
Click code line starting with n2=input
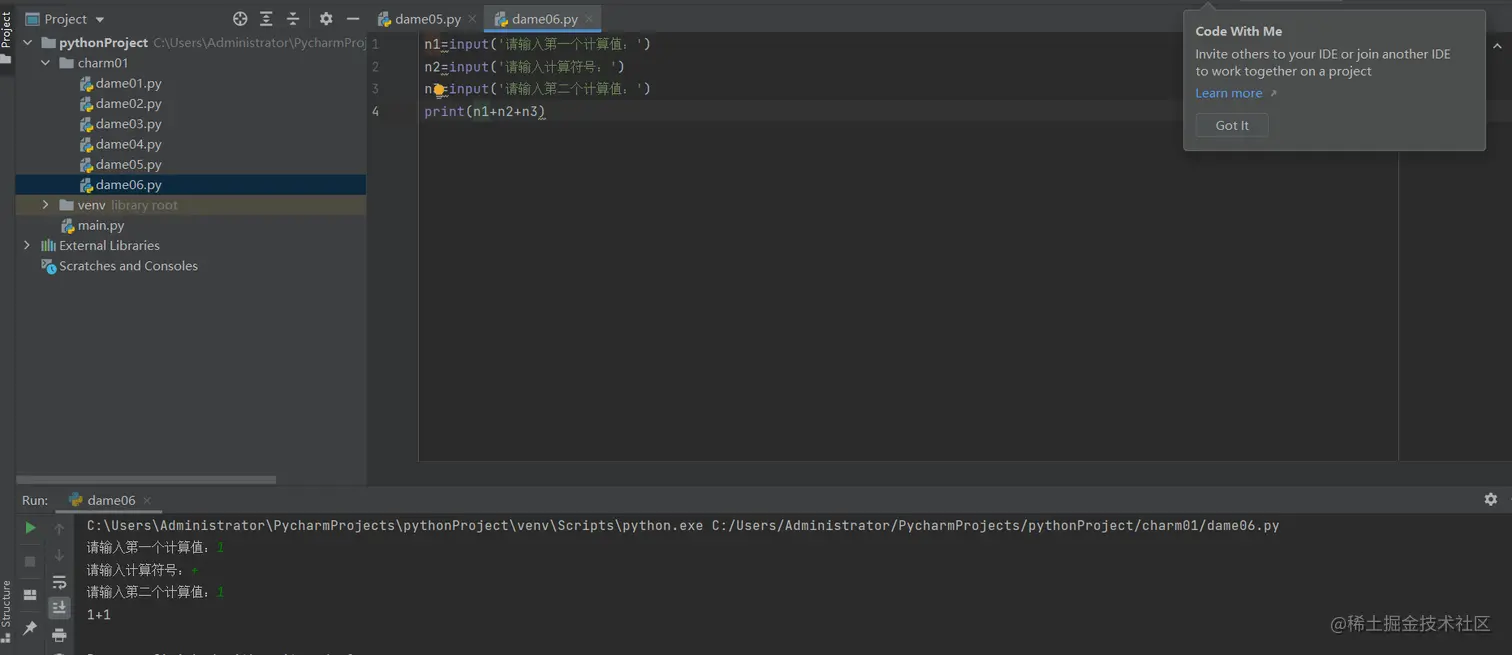(x=524, y=67)
